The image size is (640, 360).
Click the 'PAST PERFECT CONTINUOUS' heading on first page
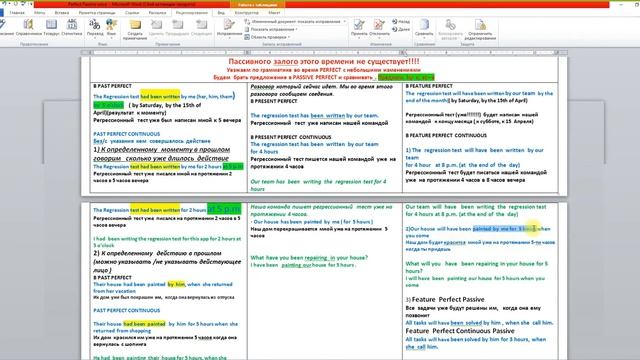point(127,134)
